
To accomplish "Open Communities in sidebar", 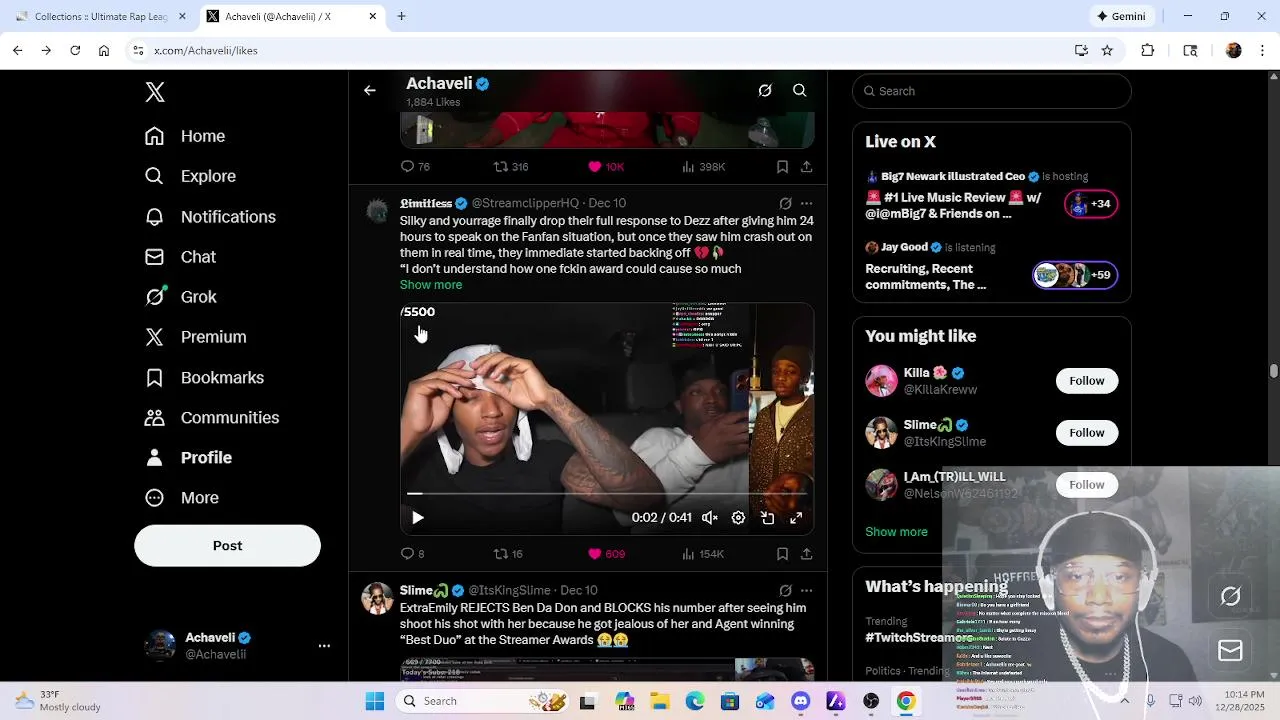I will [211, 418].
